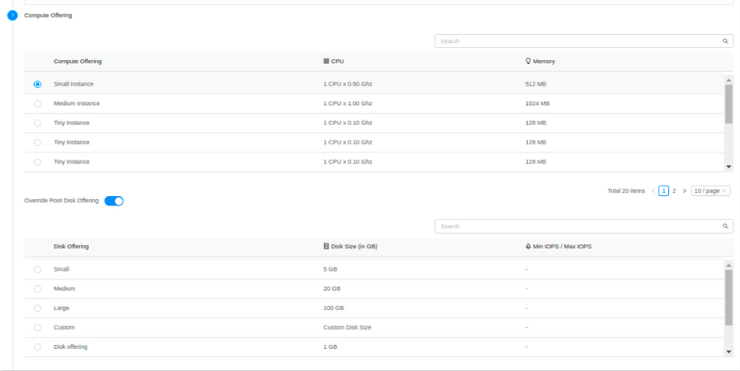The height and width of the screenshot is (371, 740).
Task: Click the CPU column header icon
Action: point(326,61)
